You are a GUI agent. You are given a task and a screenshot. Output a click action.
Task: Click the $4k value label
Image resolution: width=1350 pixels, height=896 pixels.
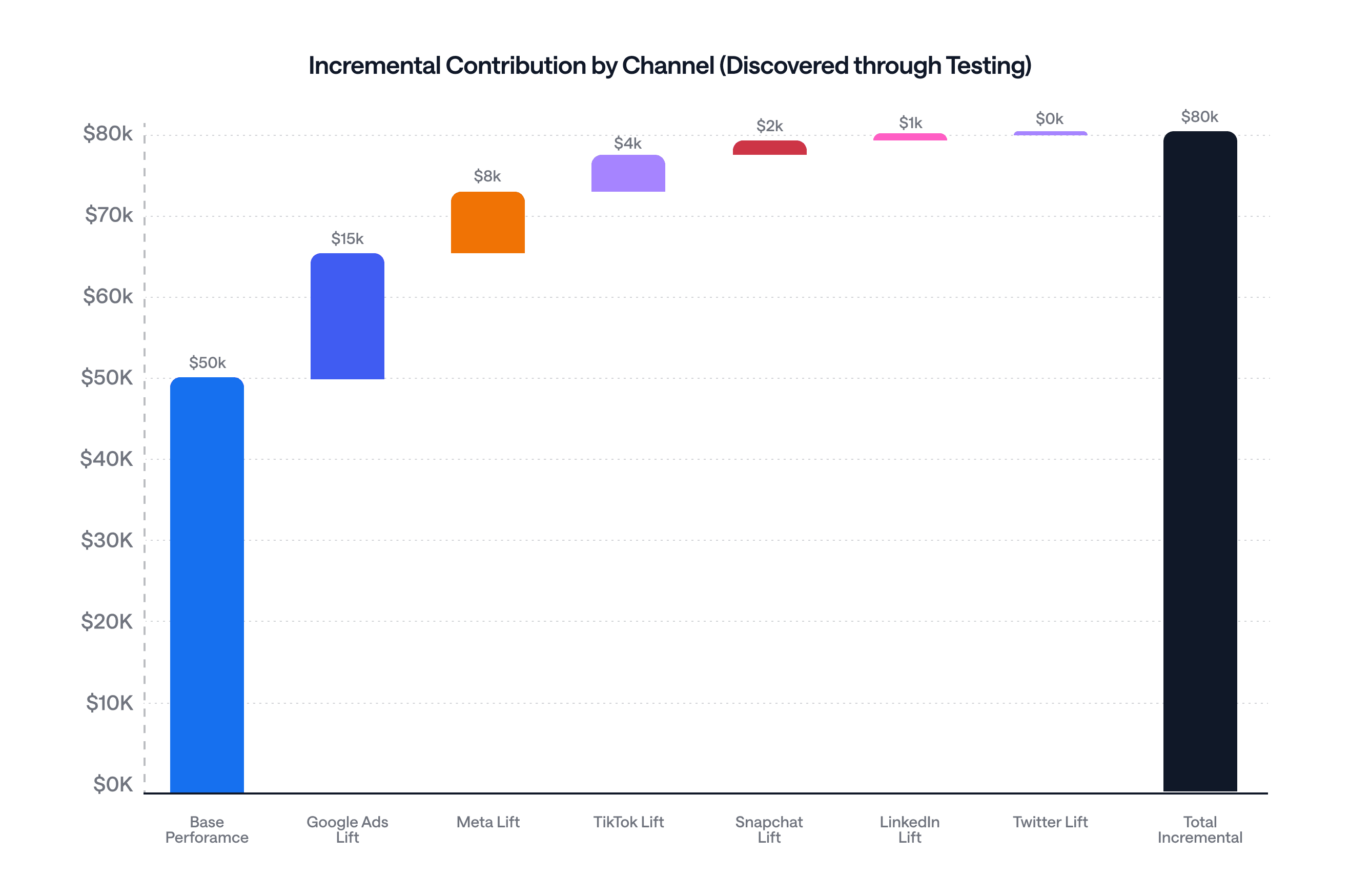628,143
